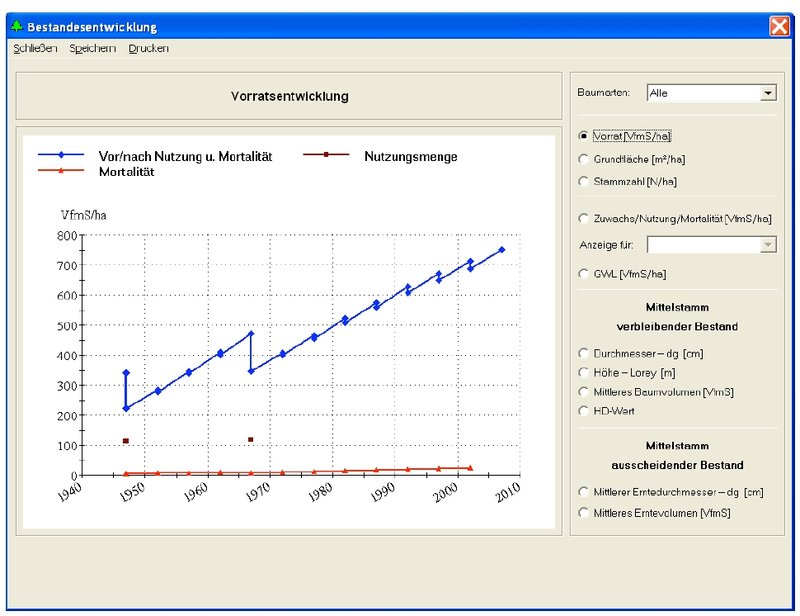800x616 pixels.
Task: Choose the Stammzahl [N/ha] radio button
Action: point(584,181)
